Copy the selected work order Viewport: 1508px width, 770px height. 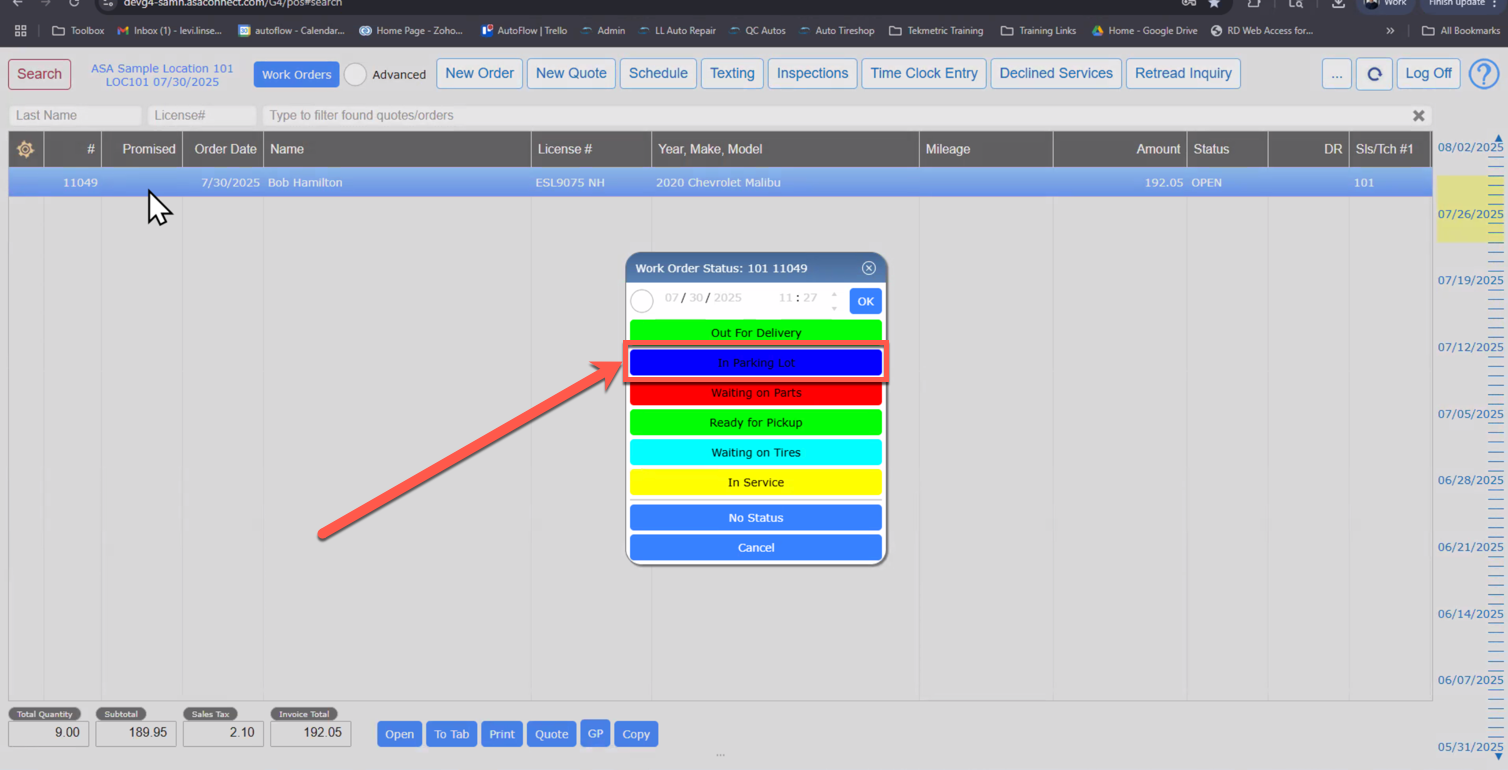click(x=636, y=734)
